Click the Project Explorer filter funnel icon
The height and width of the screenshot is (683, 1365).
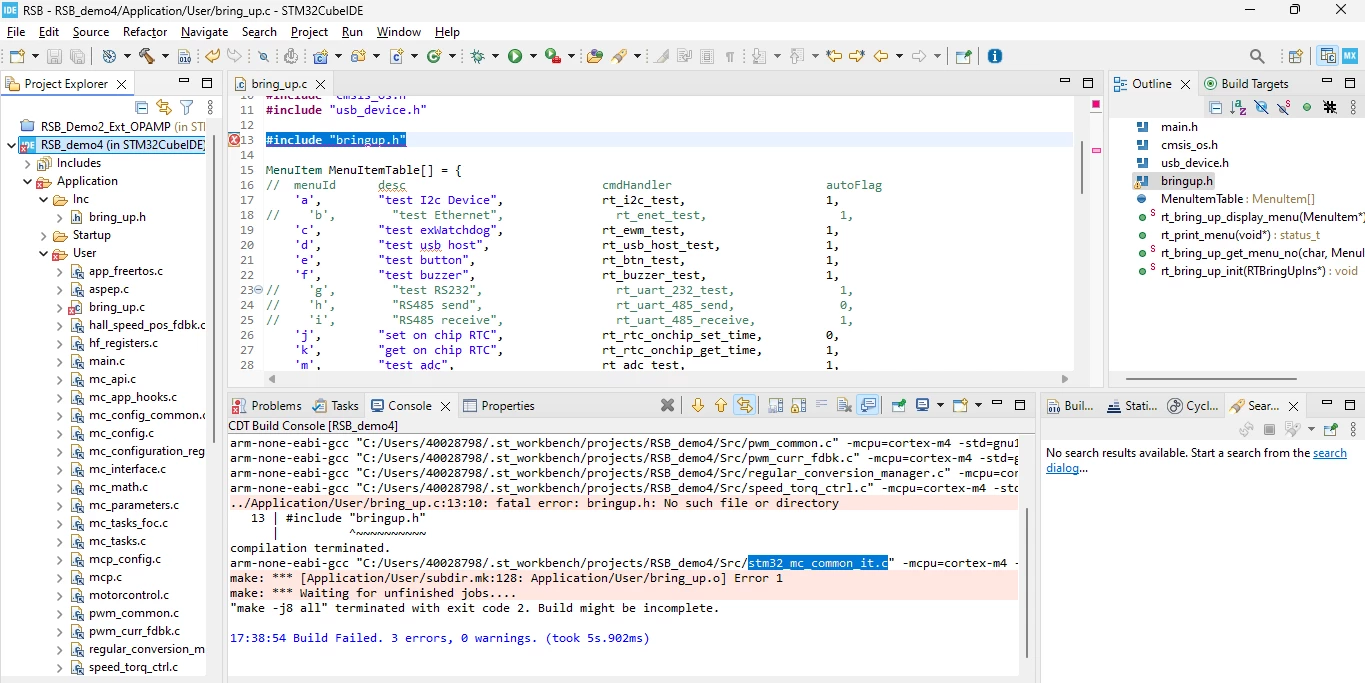tap(186, 107)
